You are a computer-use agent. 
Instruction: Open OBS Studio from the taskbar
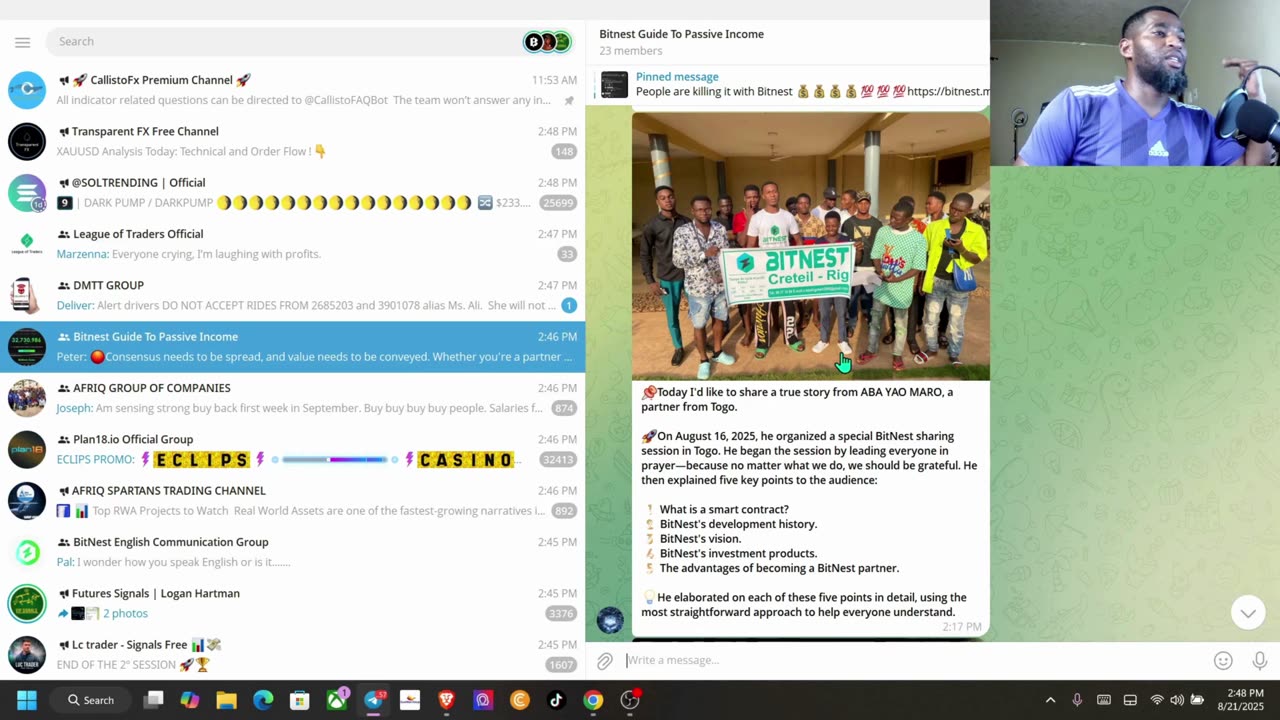click(630, 699)
